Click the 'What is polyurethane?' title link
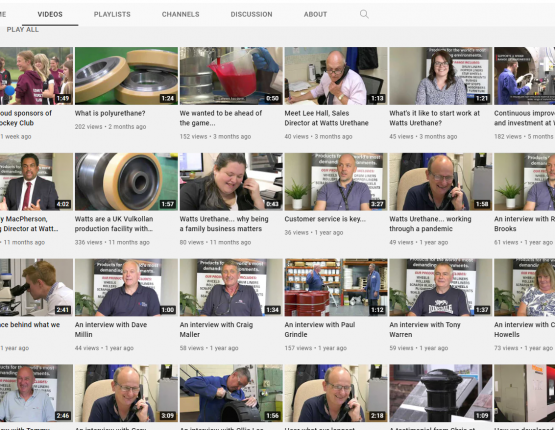This screenshot has height=430, width=555. [110, 113]
